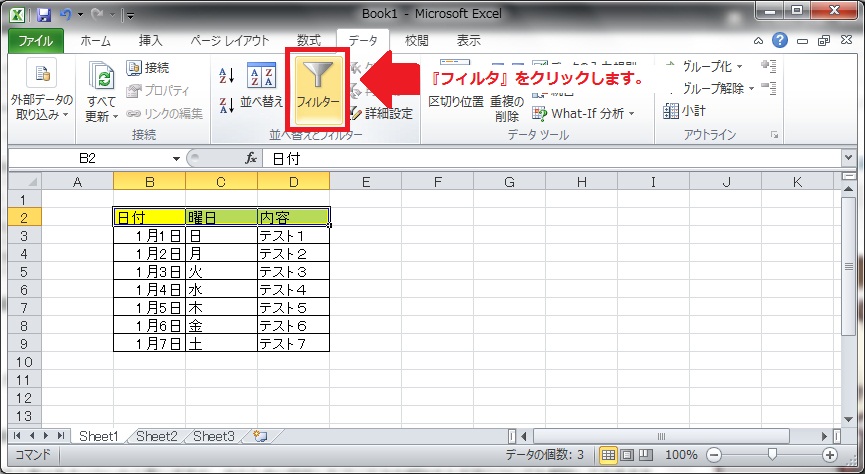Click Name Box showing B2
This screenshot has width=865, height=474.
(x=88, y=159)
